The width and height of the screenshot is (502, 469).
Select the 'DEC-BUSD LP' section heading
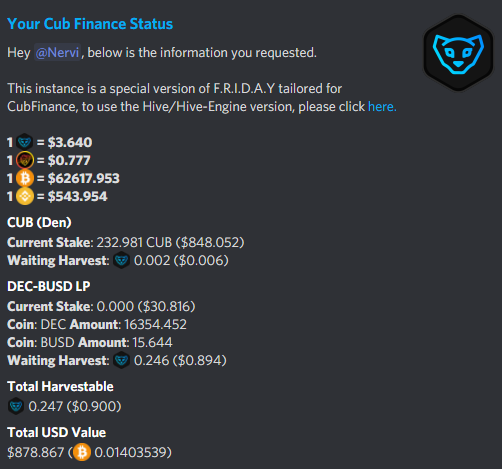(49, 286)
